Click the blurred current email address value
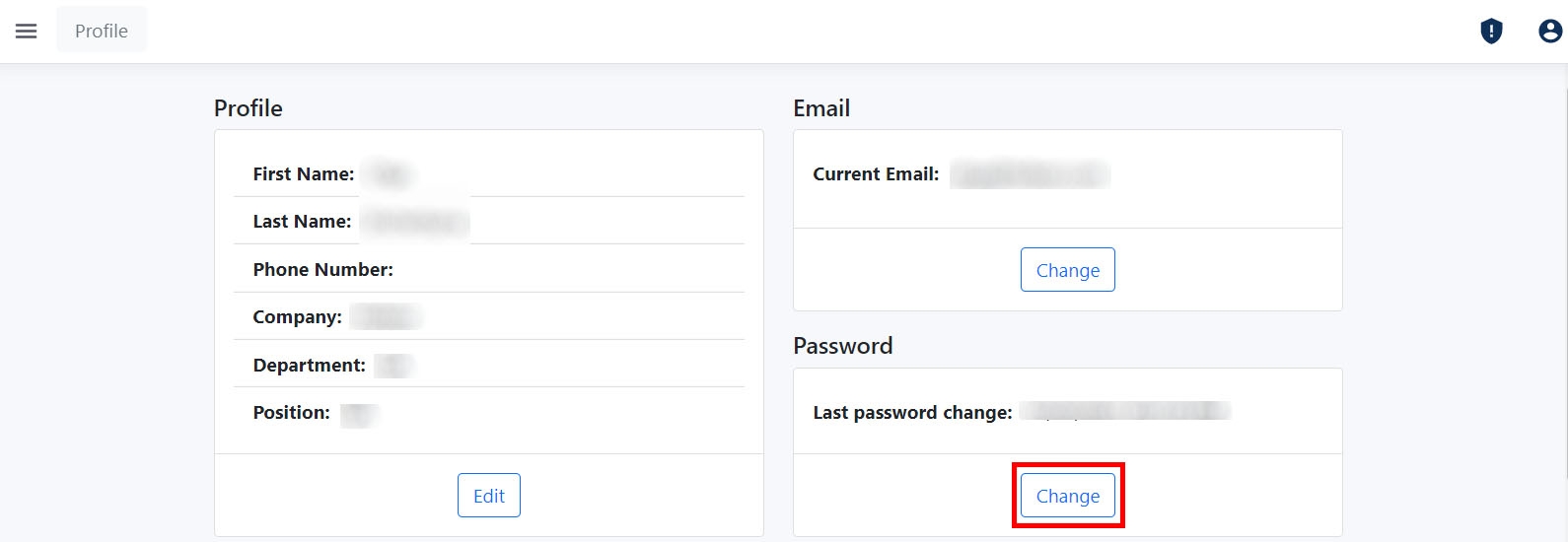The width and height of the screenshot is (1568, 542). 1030,175
